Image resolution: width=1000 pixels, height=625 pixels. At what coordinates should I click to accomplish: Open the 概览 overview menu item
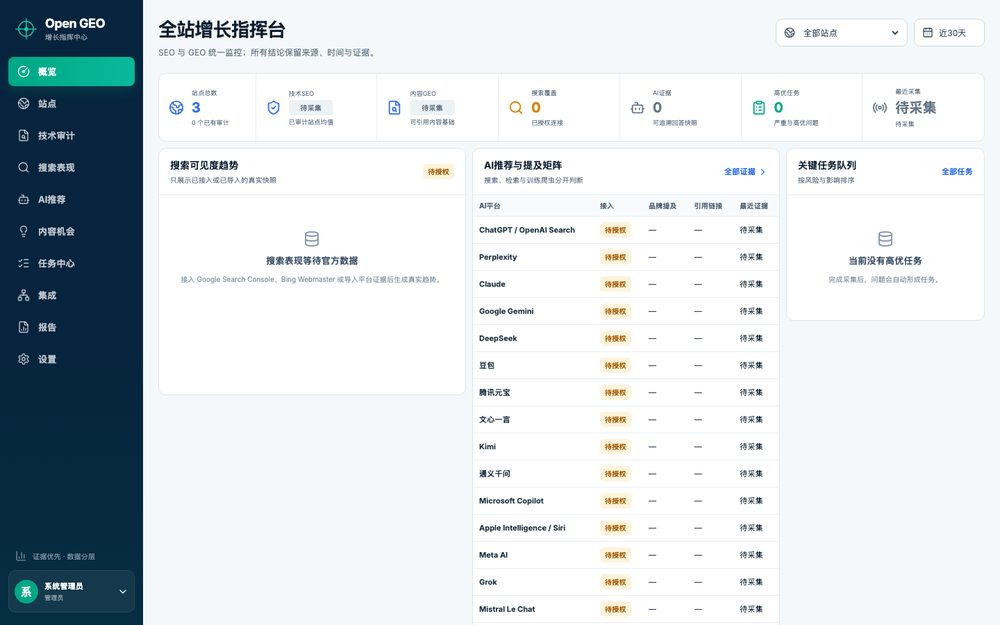71,71
